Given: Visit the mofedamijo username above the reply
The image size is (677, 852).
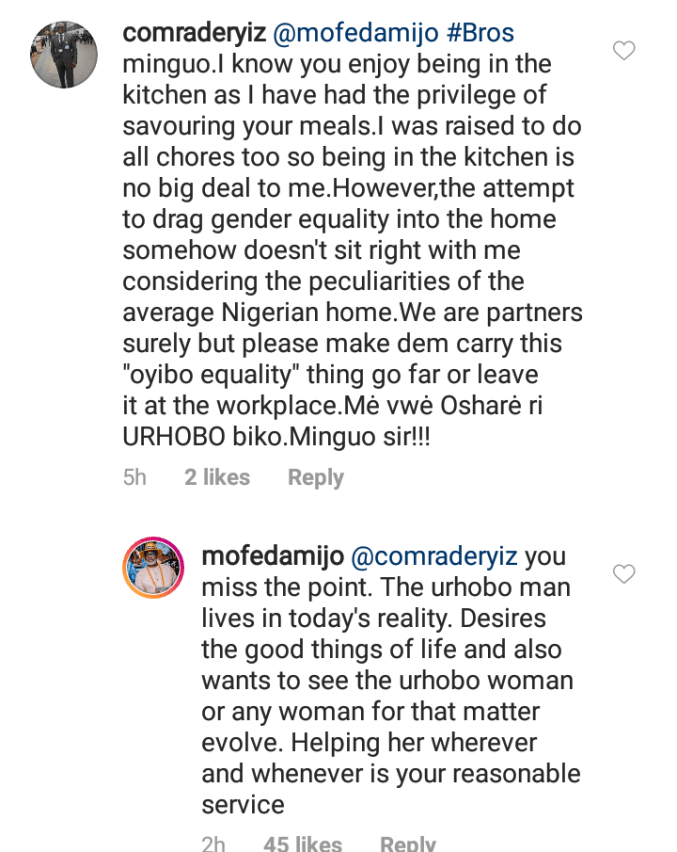Looking at the screenshot, I should [274, 555].
